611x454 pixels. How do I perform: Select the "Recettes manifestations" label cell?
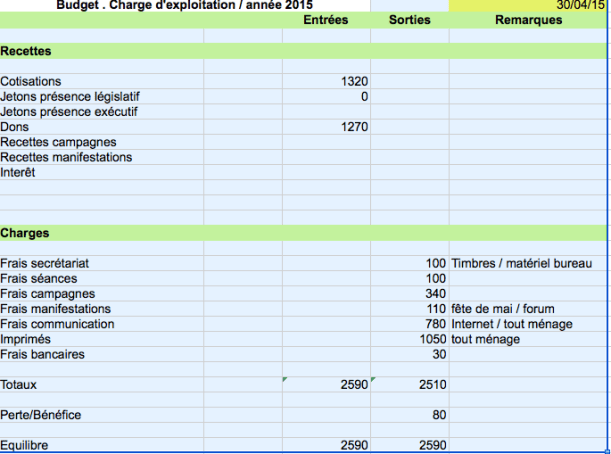point(66,157)
